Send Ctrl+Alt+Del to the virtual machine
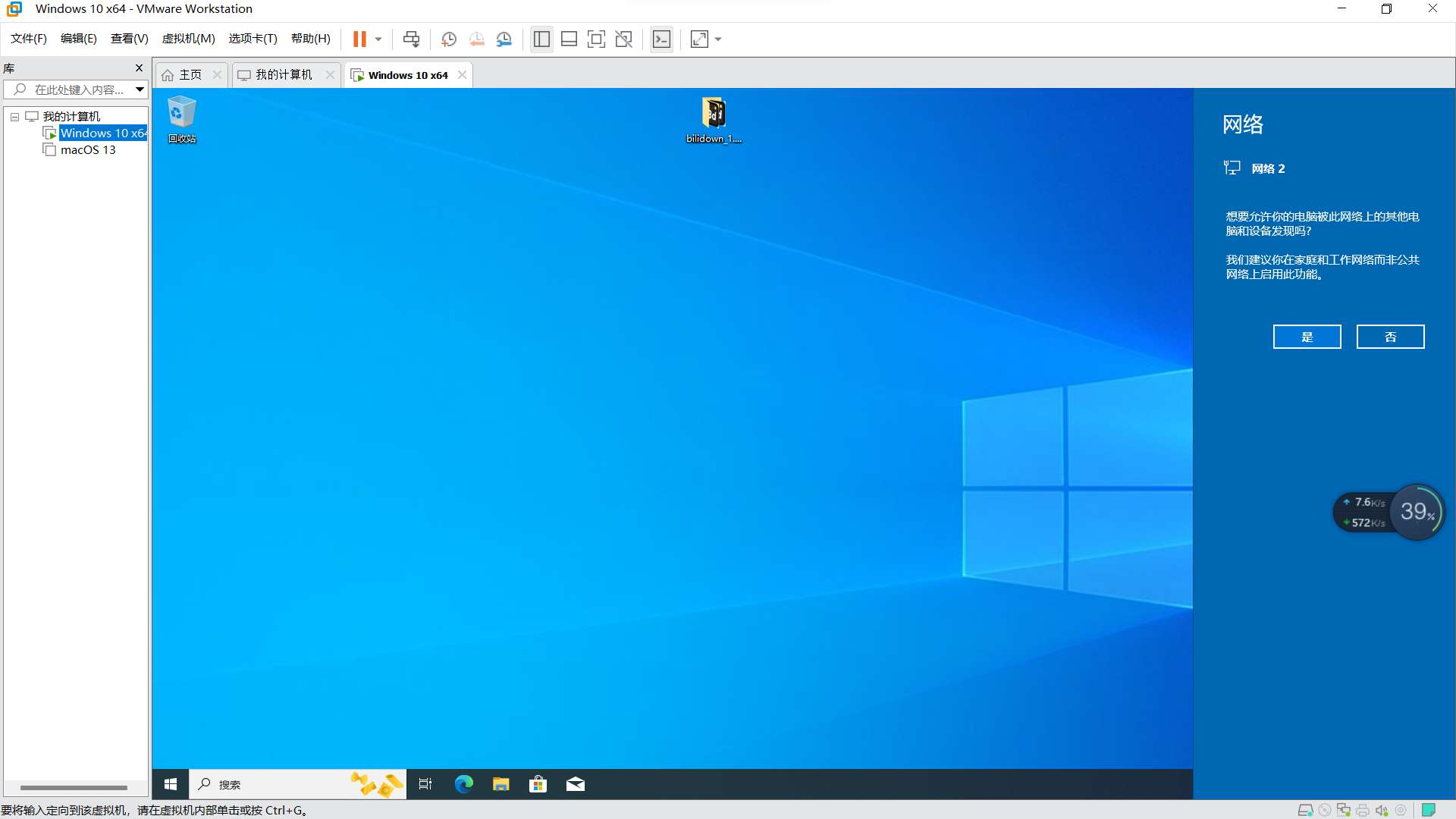 (x=411, y=39)
